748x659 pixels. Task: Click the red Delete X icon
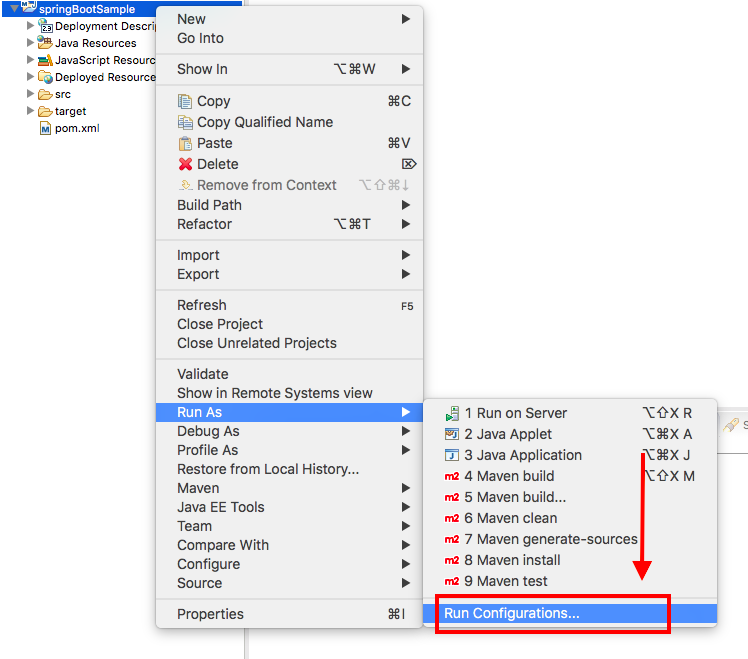tap(185, 164)
